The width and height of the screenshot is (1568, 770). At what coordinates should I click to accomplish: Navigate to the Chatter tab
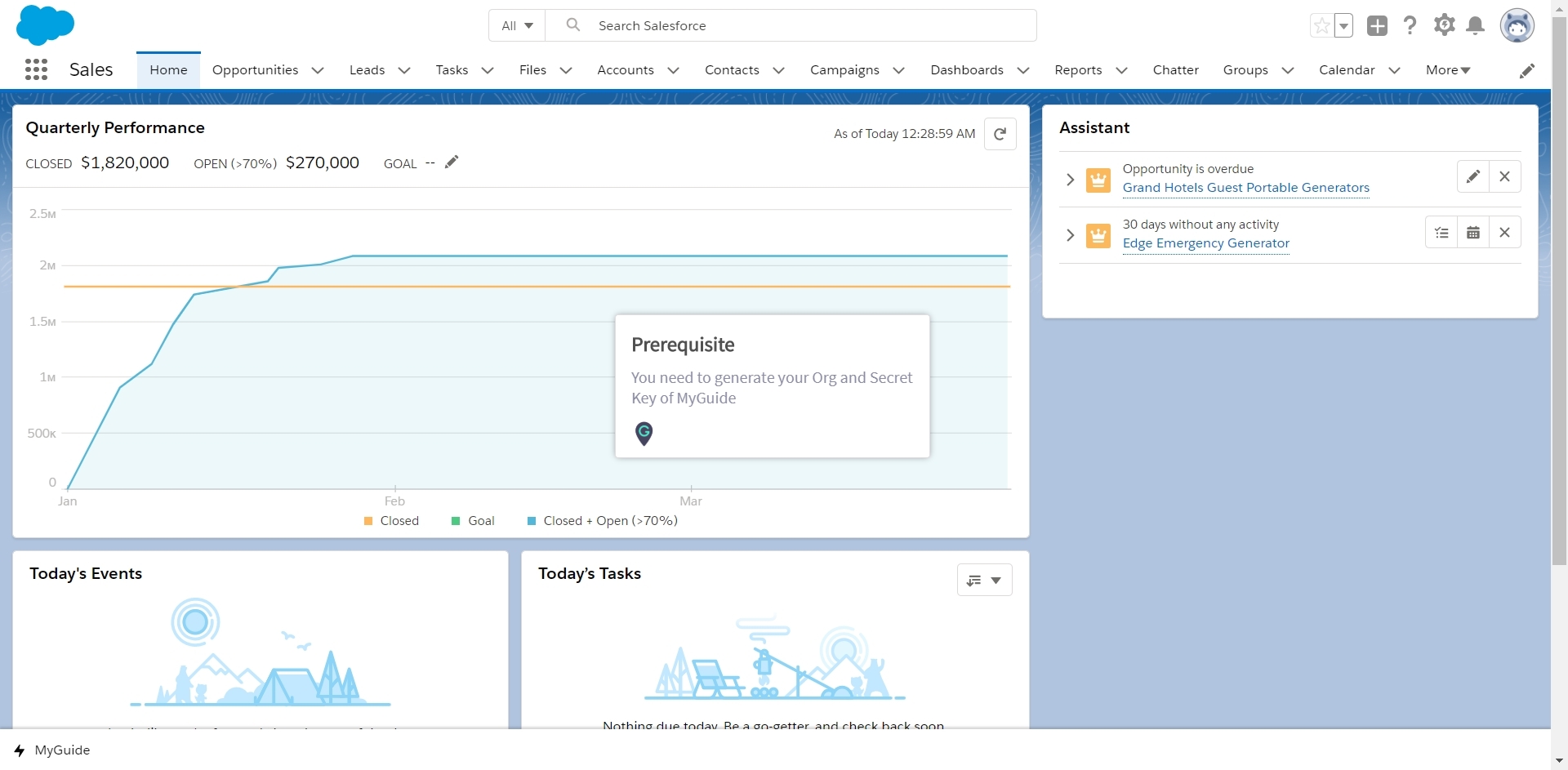(1175, 70)
